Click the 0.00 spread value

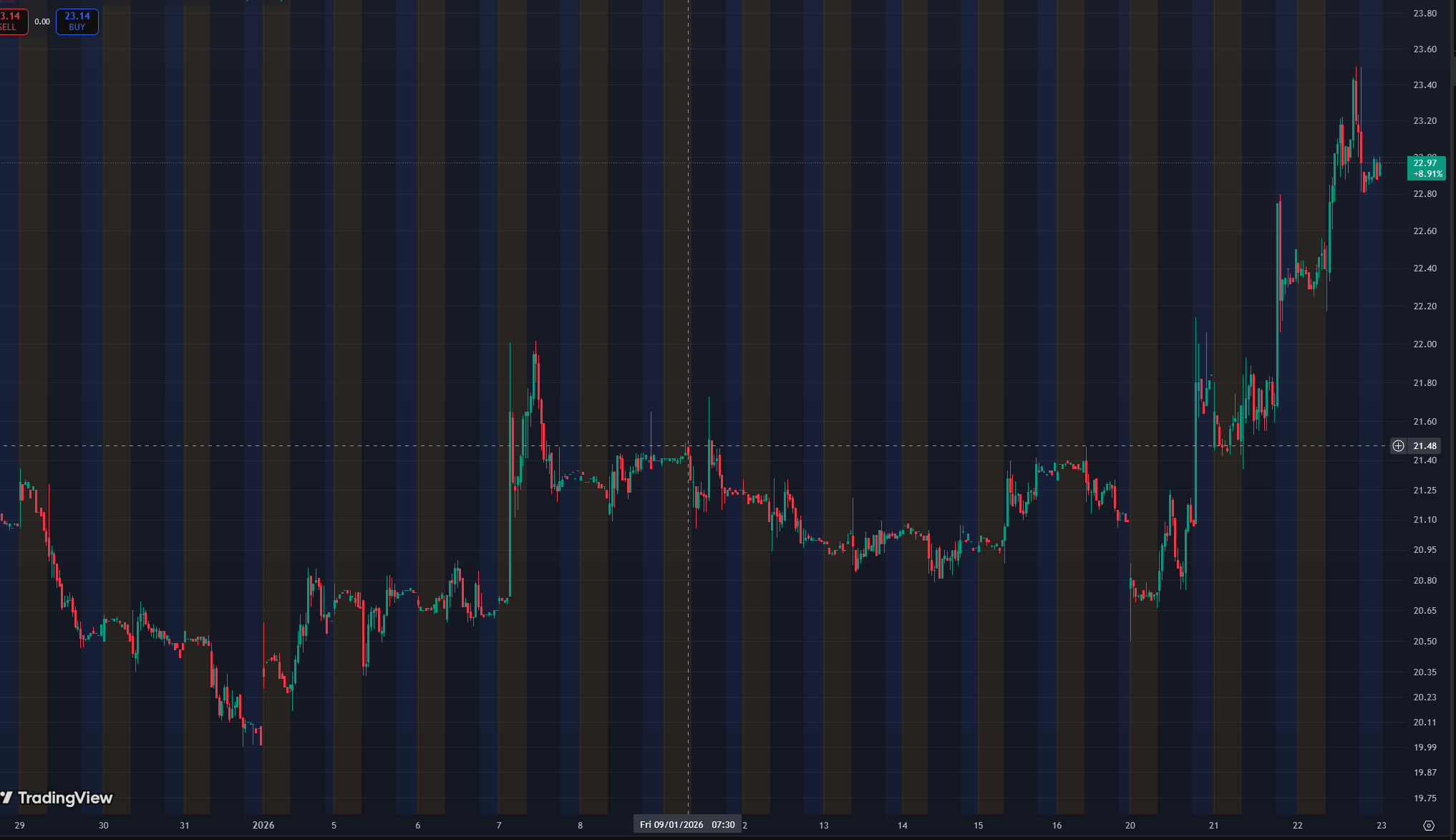coord(42,21)
